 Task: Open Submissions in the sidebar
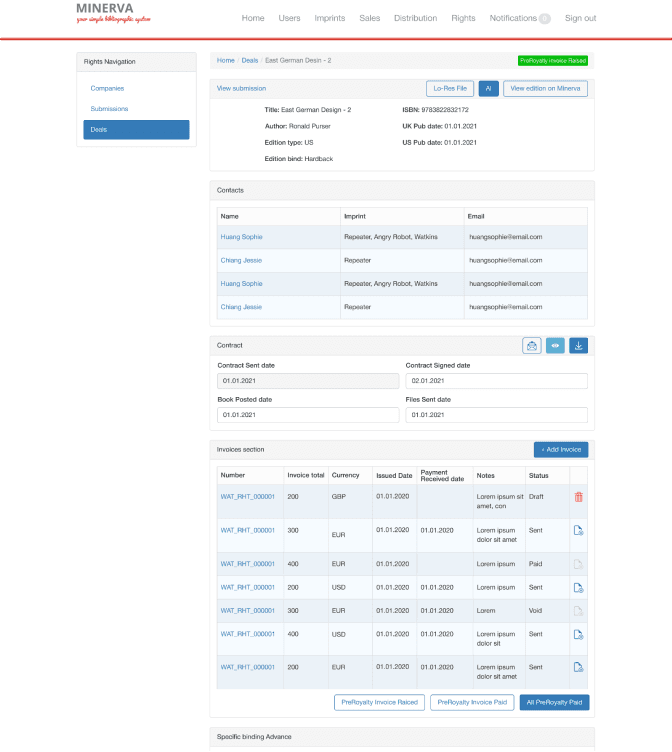pyautogui.click(x=109, y=108)
